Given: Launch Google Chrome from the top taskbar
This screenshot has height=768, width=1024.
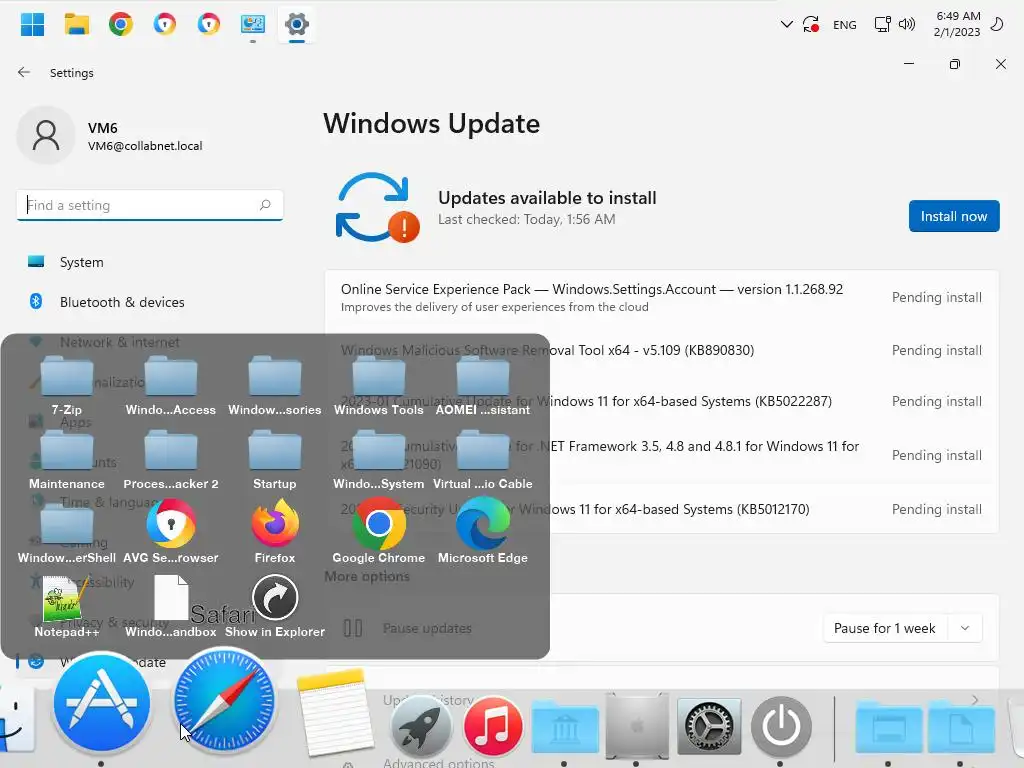Looking at the screenshot, I should [x=121, y=24].
